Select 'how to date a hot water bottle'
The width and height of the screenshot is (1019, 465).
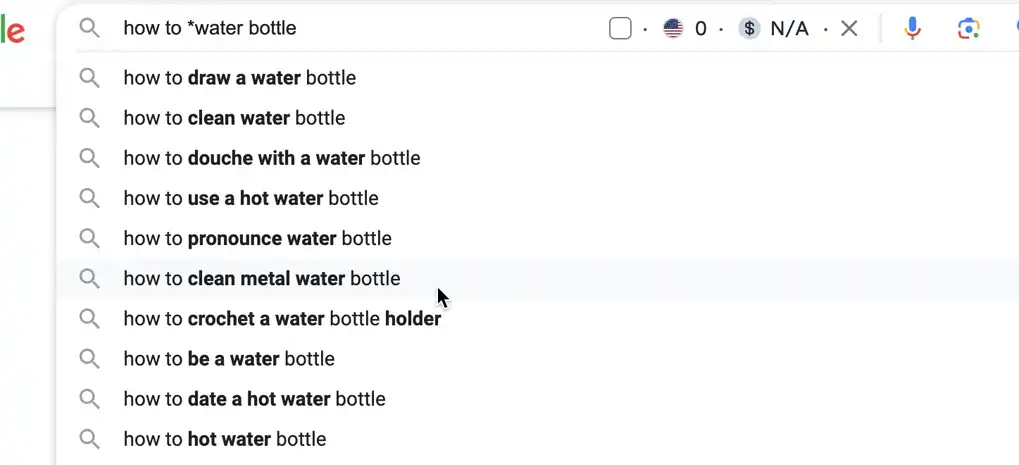tap(537, 399)
